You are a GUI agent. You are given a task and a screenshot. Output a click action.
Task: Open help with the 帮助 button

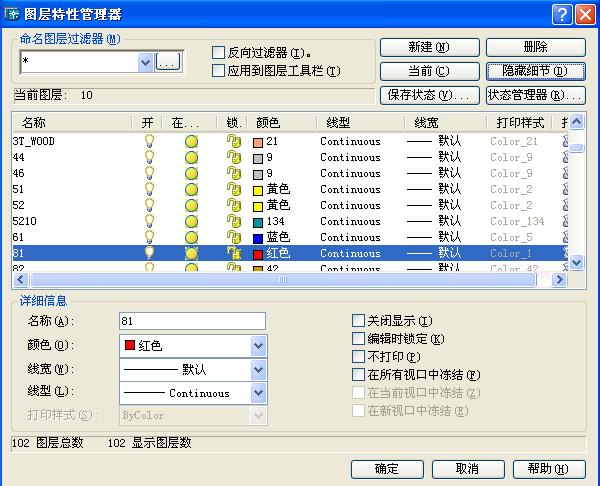pos(549,469)
